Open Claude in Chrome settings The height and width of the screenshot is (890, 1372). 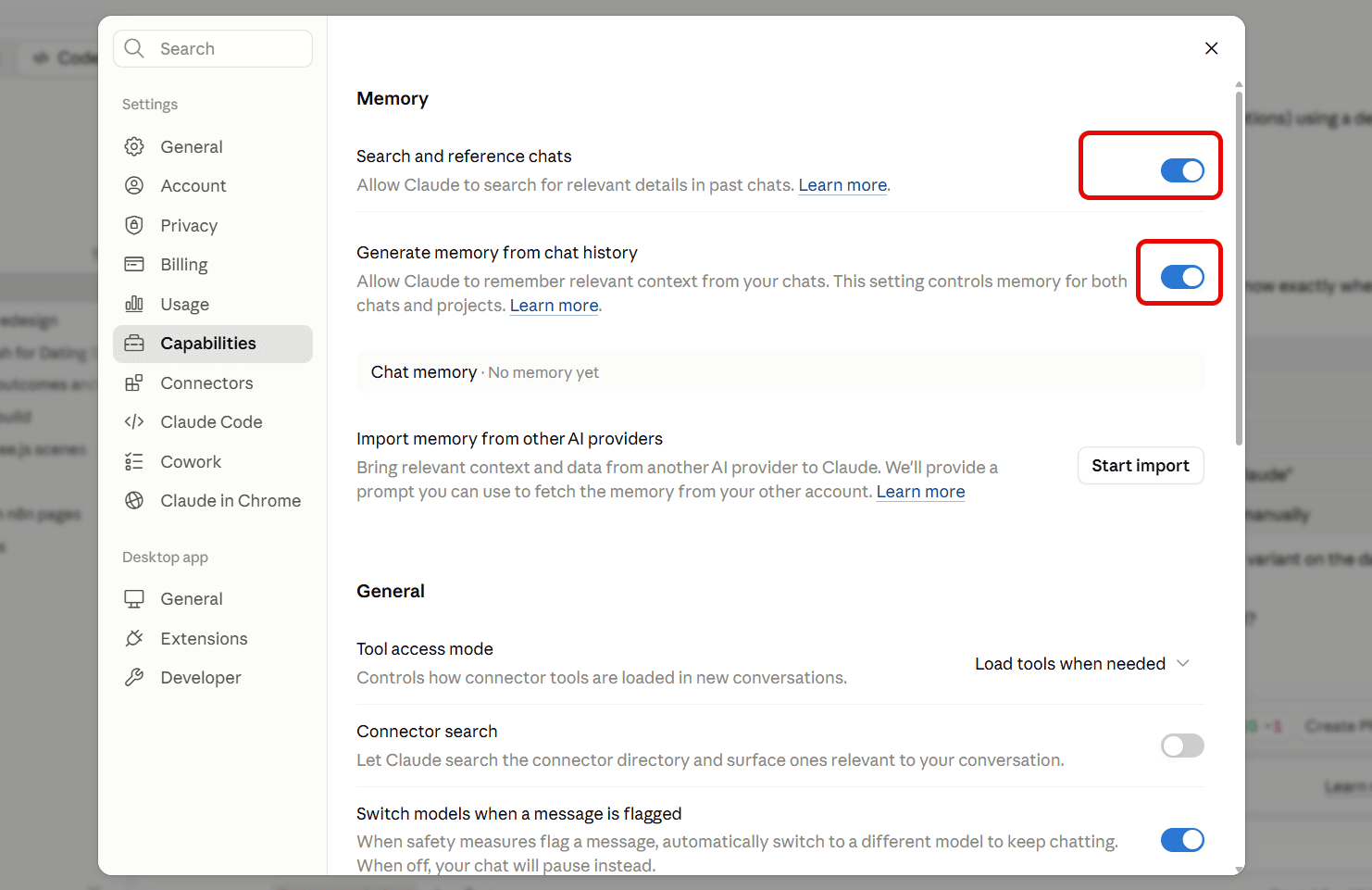click(213, 500)
